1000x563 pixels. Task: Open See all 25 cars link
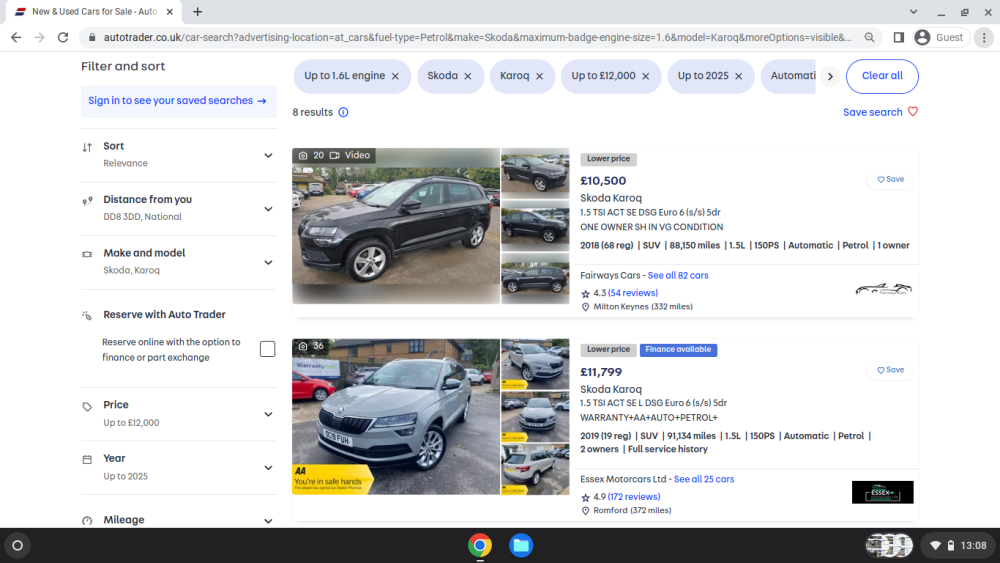704,479
